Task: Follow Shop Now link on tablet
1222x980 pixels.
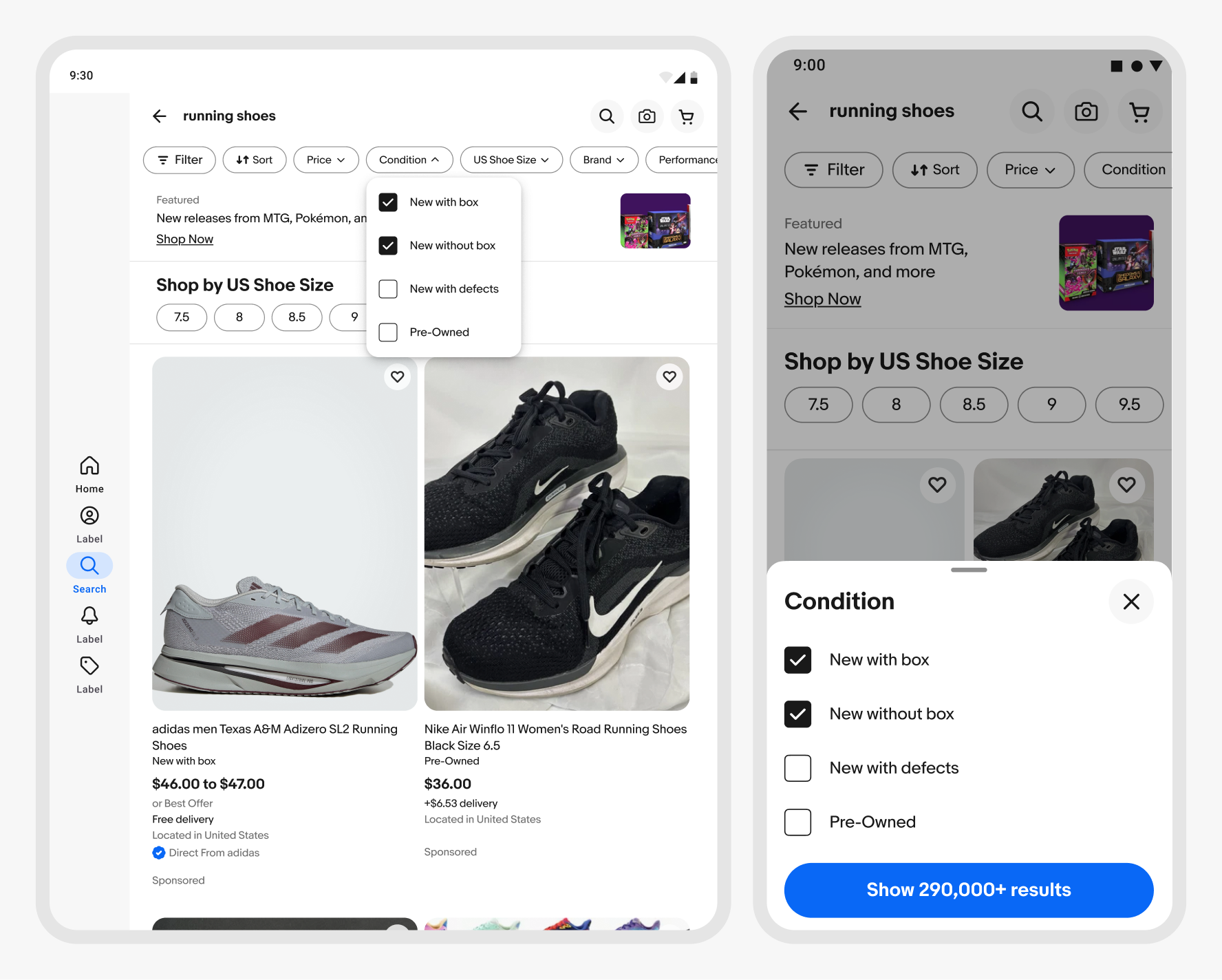Action: coord(184,239)
